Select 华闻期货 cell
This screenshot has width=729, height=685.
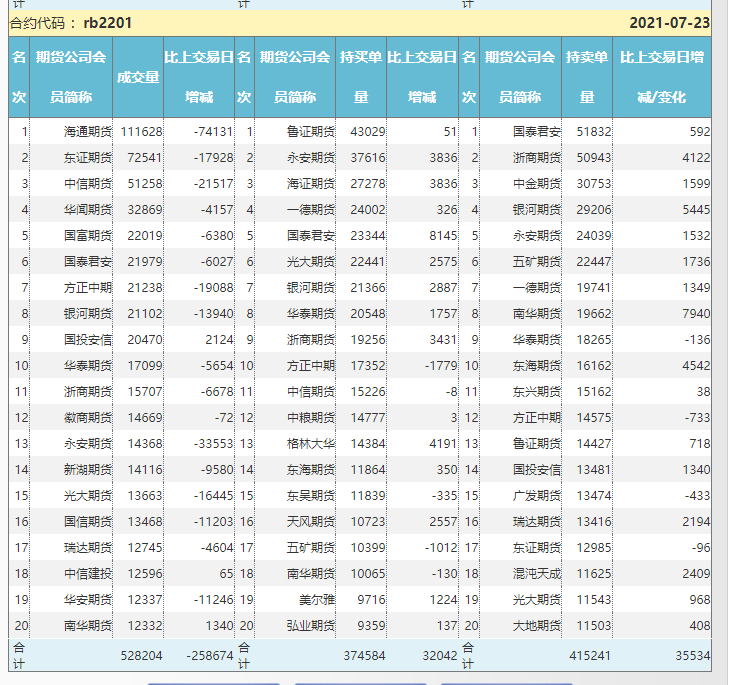[88, 210]
